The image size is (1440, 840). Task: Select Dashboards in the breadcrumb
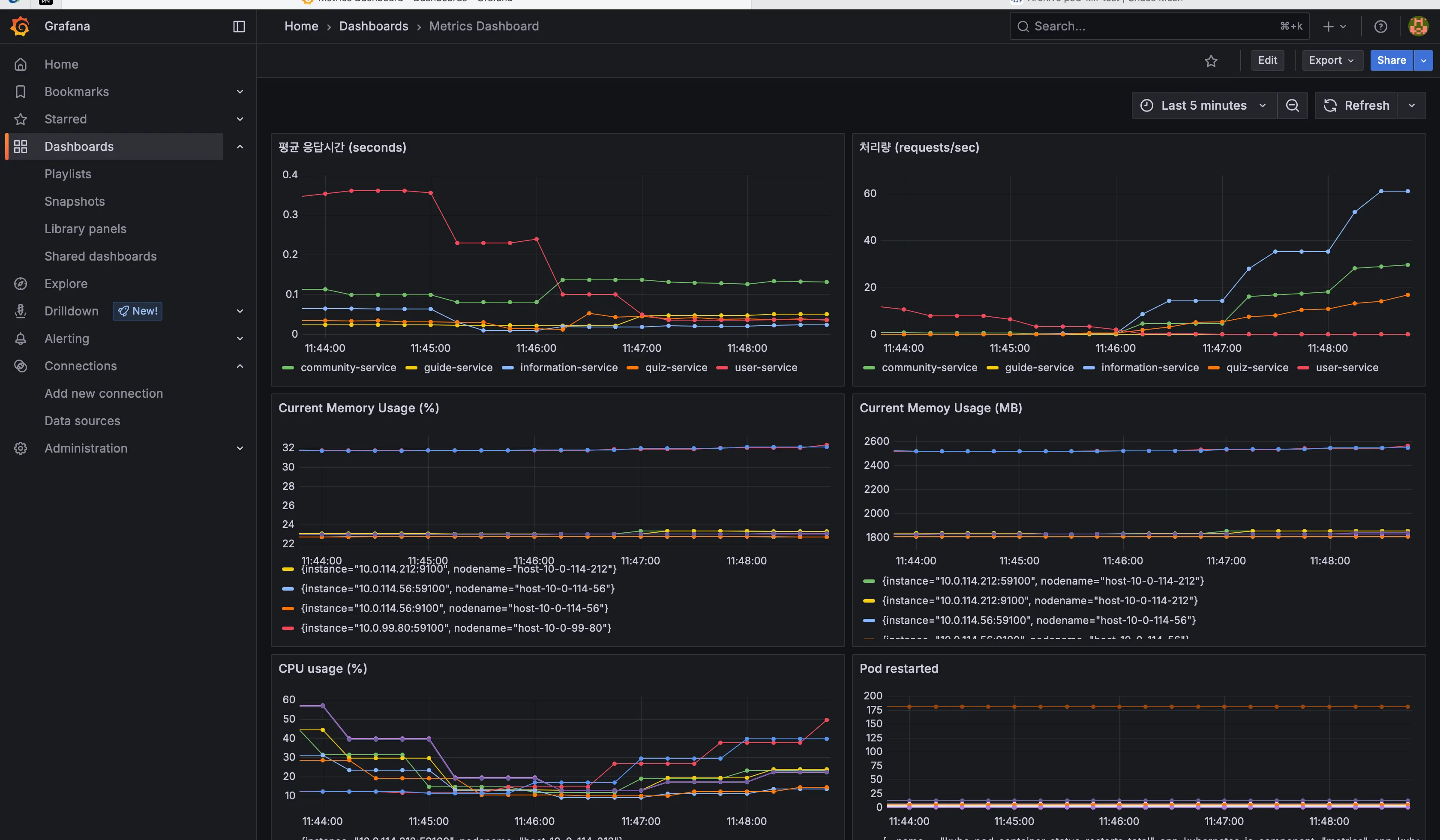[374, 26]
